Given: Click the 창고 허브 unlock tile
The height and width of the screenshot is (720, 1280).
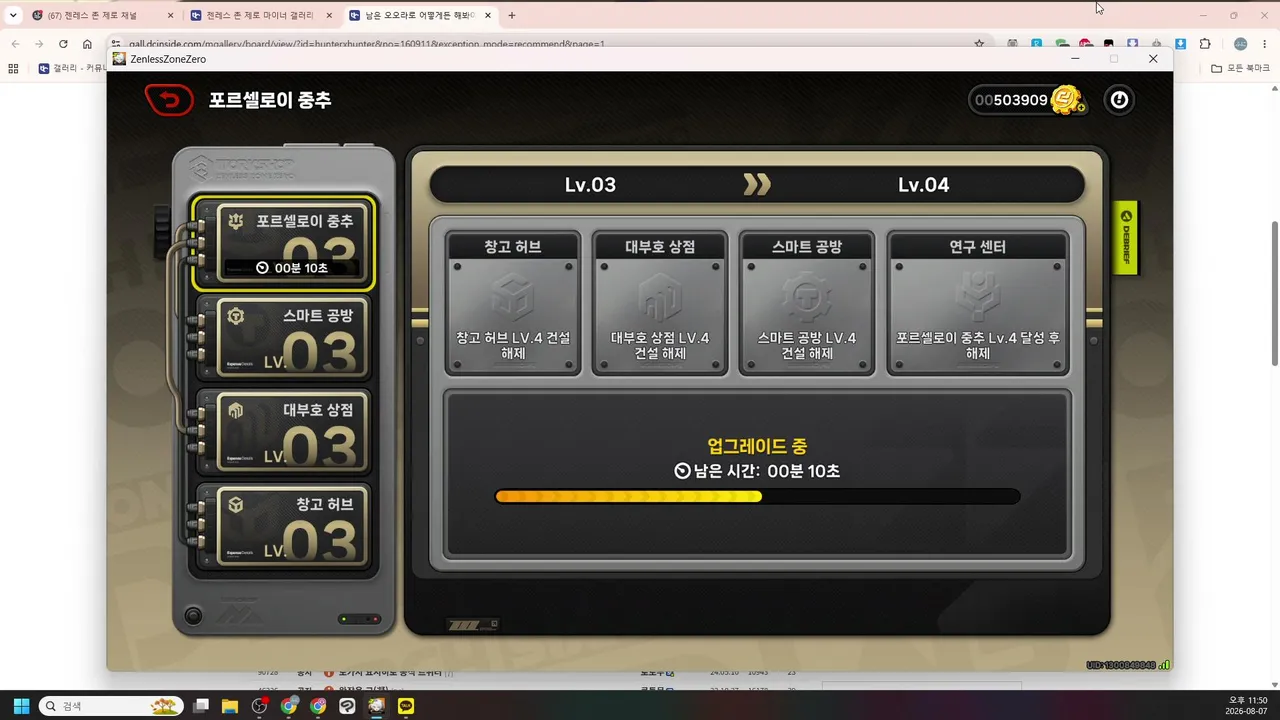Looking at the screenshot, I should tap(513, 304).
